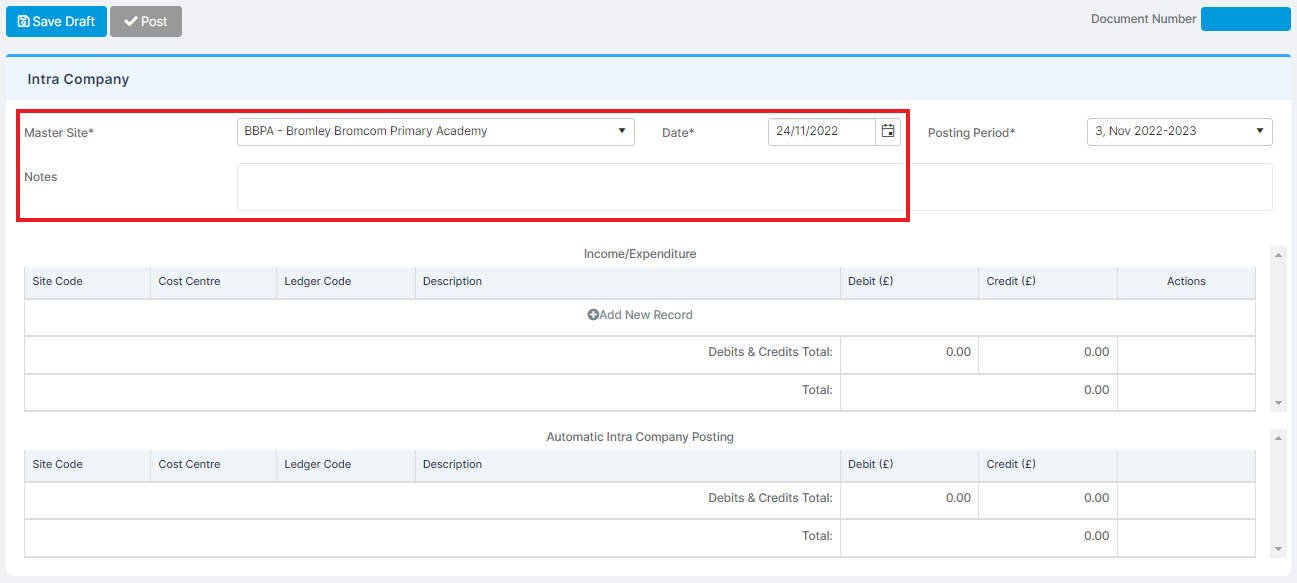Click the Post button
This screenshot has height=583, width=1297.
click(146, 21)
